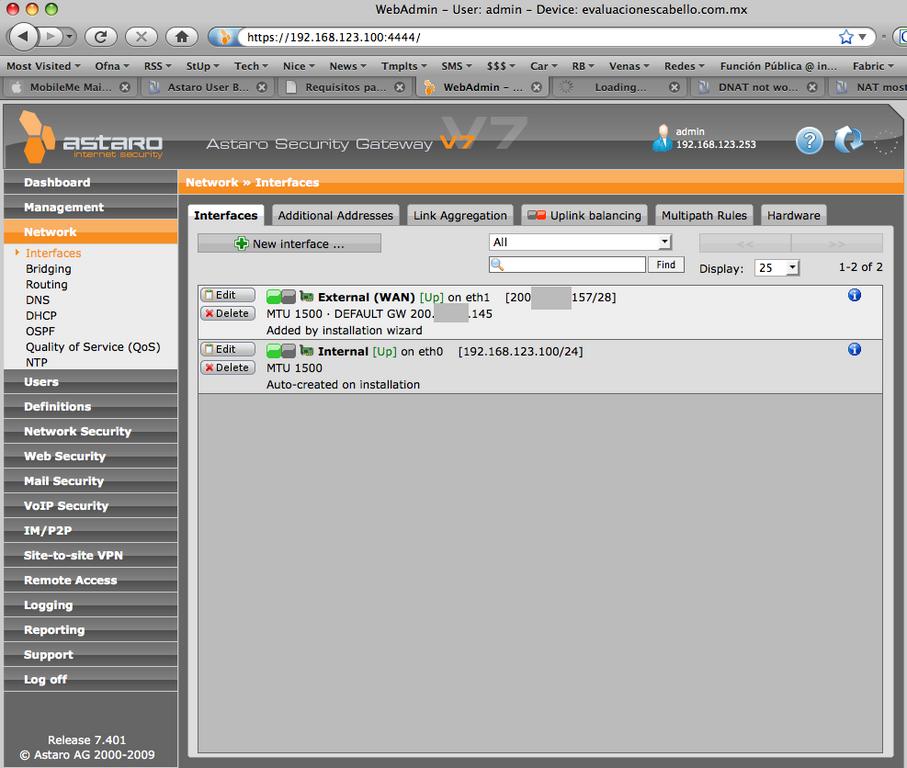Click the Astaro logo

coord(91,137)
